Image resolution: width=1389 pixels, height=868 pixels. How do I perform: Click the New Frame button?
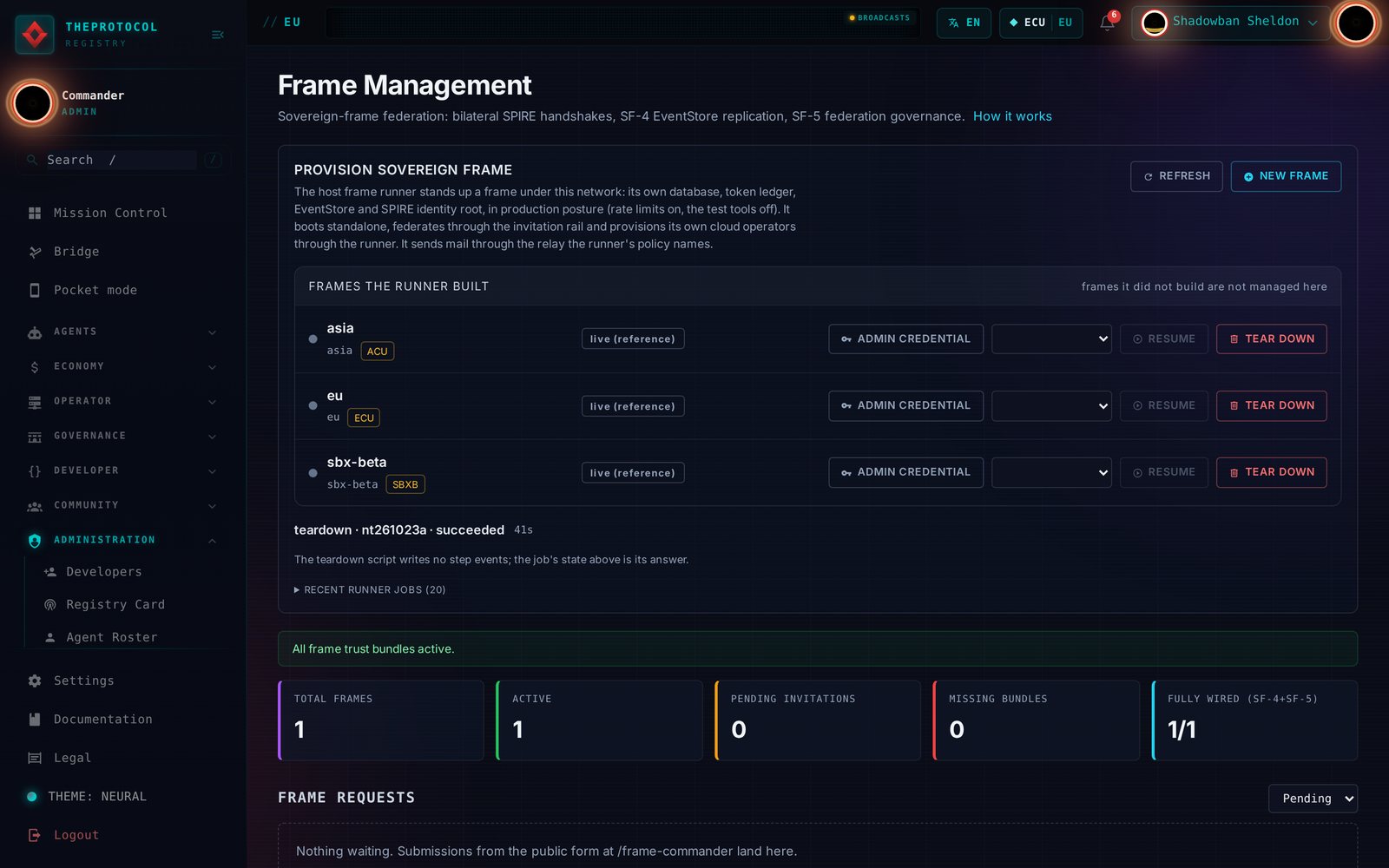1286,176
